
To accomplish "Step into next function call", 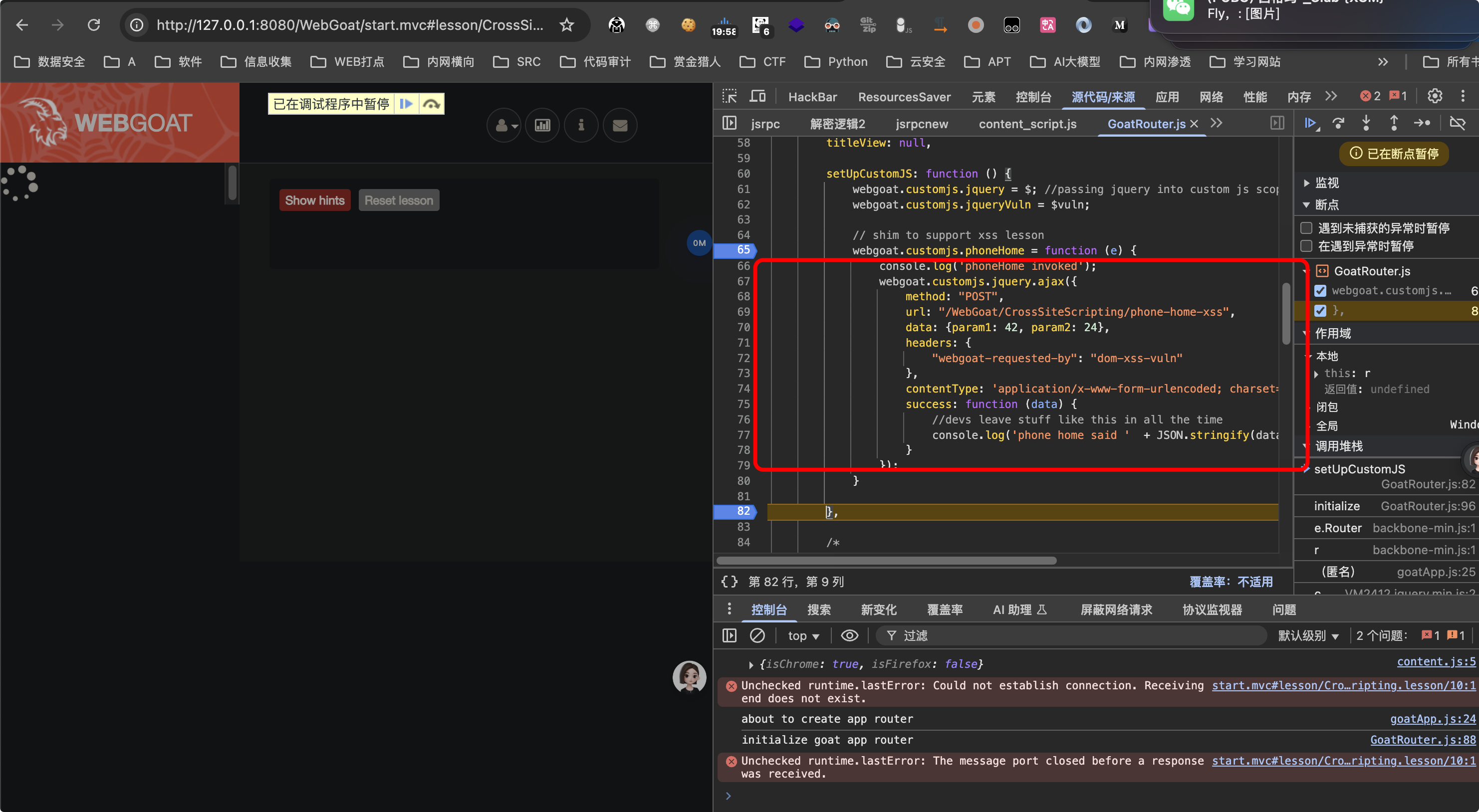I will (x=1366, y=123).
